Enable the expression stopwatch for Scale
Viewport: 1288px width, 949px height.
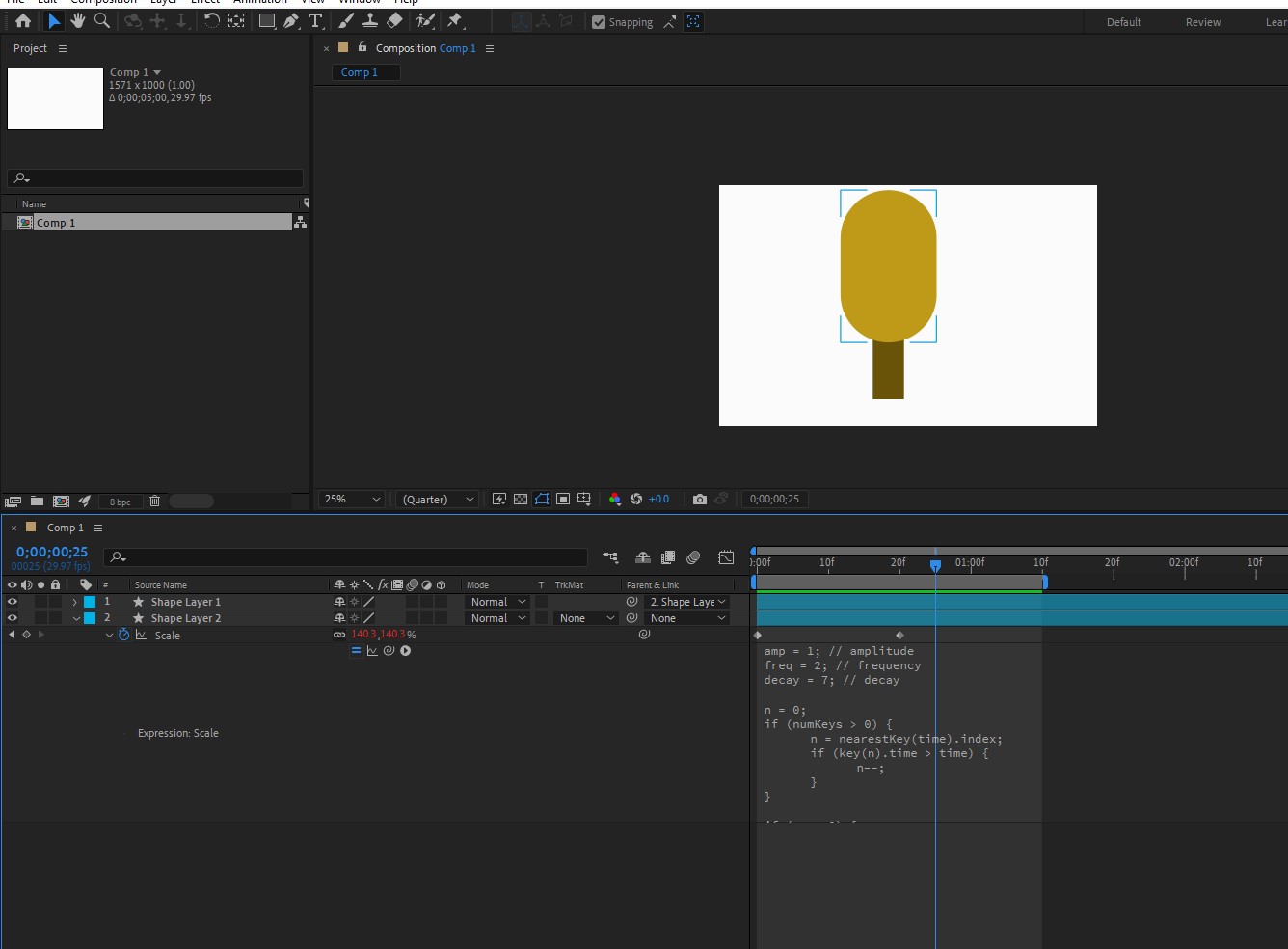click(x=124, y=635)
